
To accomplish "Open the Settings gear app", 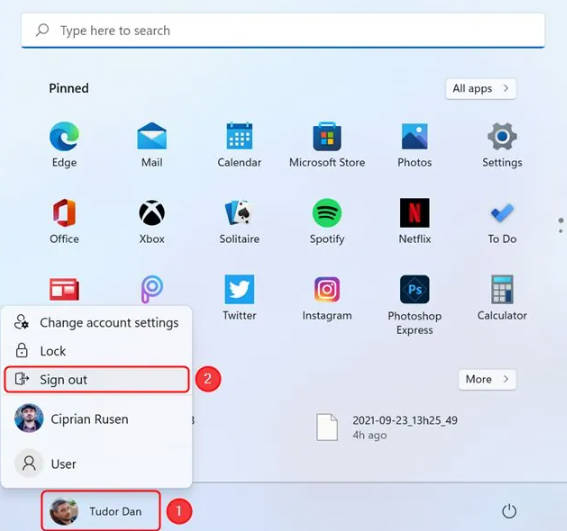I will [x=502, y=144].
